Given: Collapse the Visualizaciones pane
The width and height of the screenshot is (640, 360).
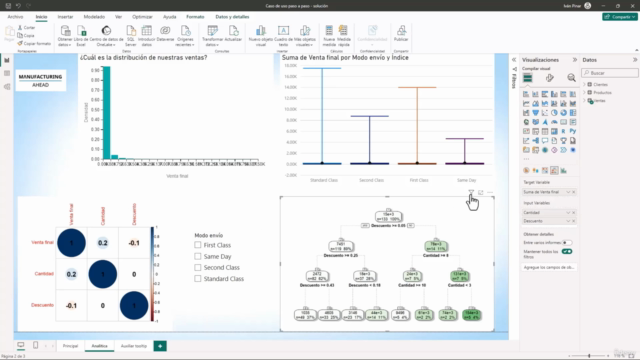Looking at the screenshot, I should (575, 60).
